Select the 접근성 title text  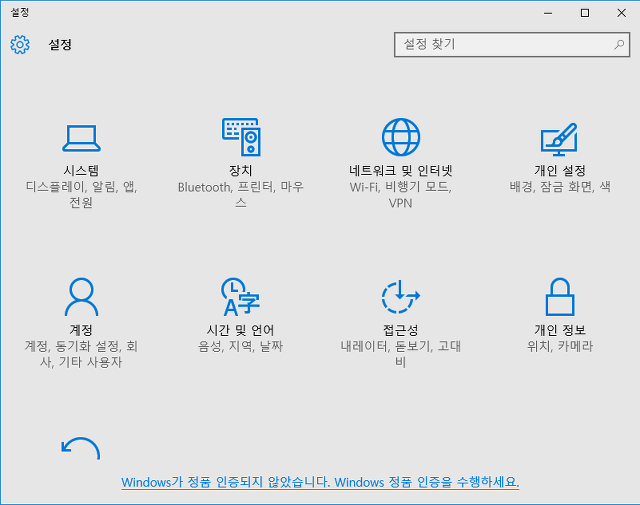400,329
